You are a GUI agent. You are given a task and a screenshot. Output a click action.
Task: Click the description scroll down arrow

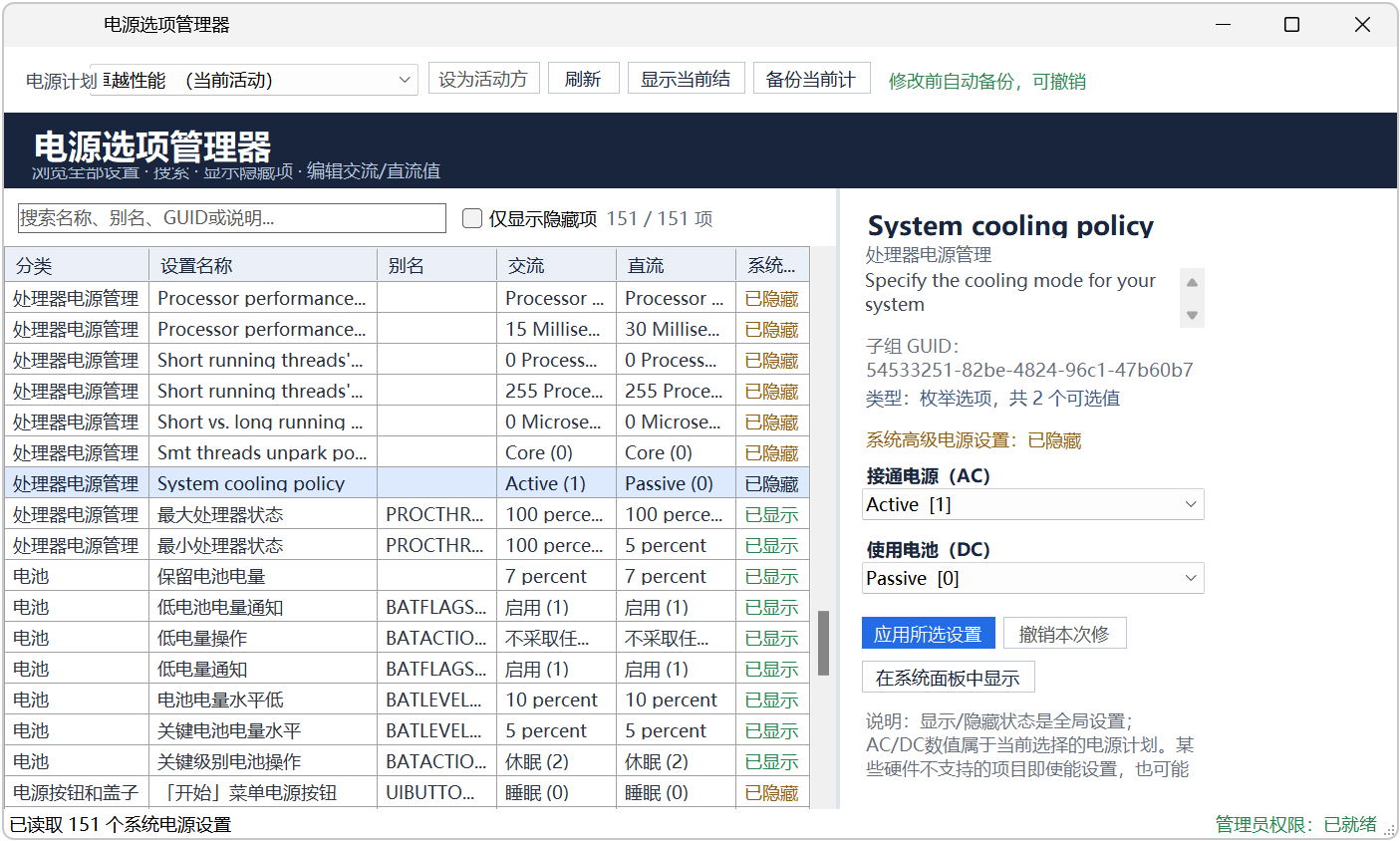tap(1192, 315)
